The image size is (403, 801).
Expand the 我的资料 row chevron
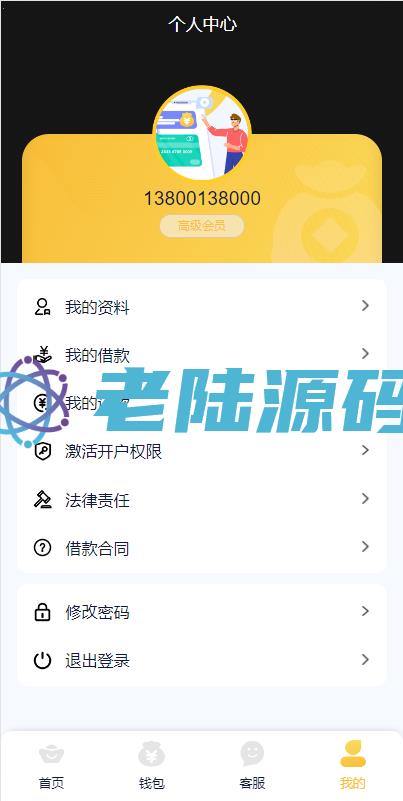point(365,305)
